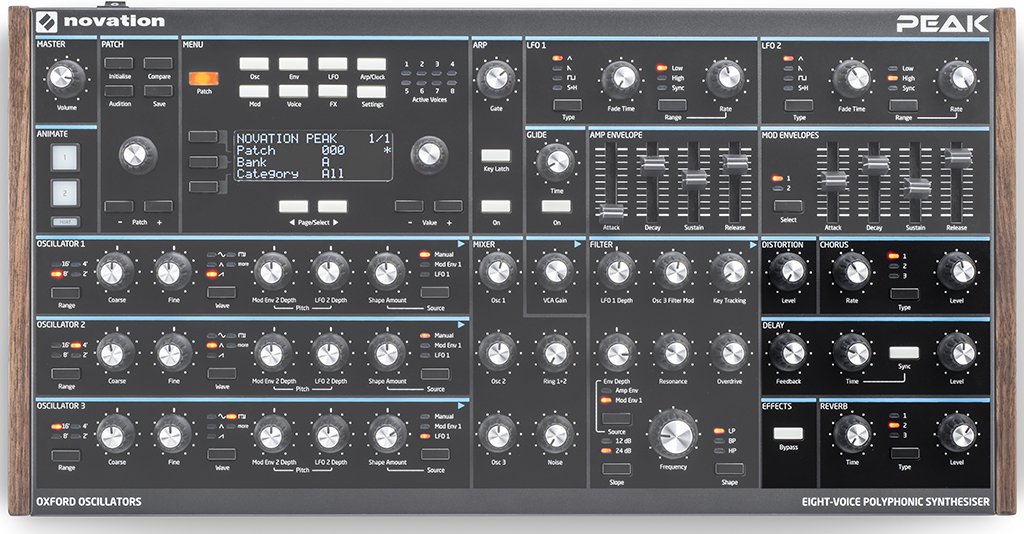Enable the Glide On button
The width and height of the screenshot is (1024, 534).
(557, 207)
